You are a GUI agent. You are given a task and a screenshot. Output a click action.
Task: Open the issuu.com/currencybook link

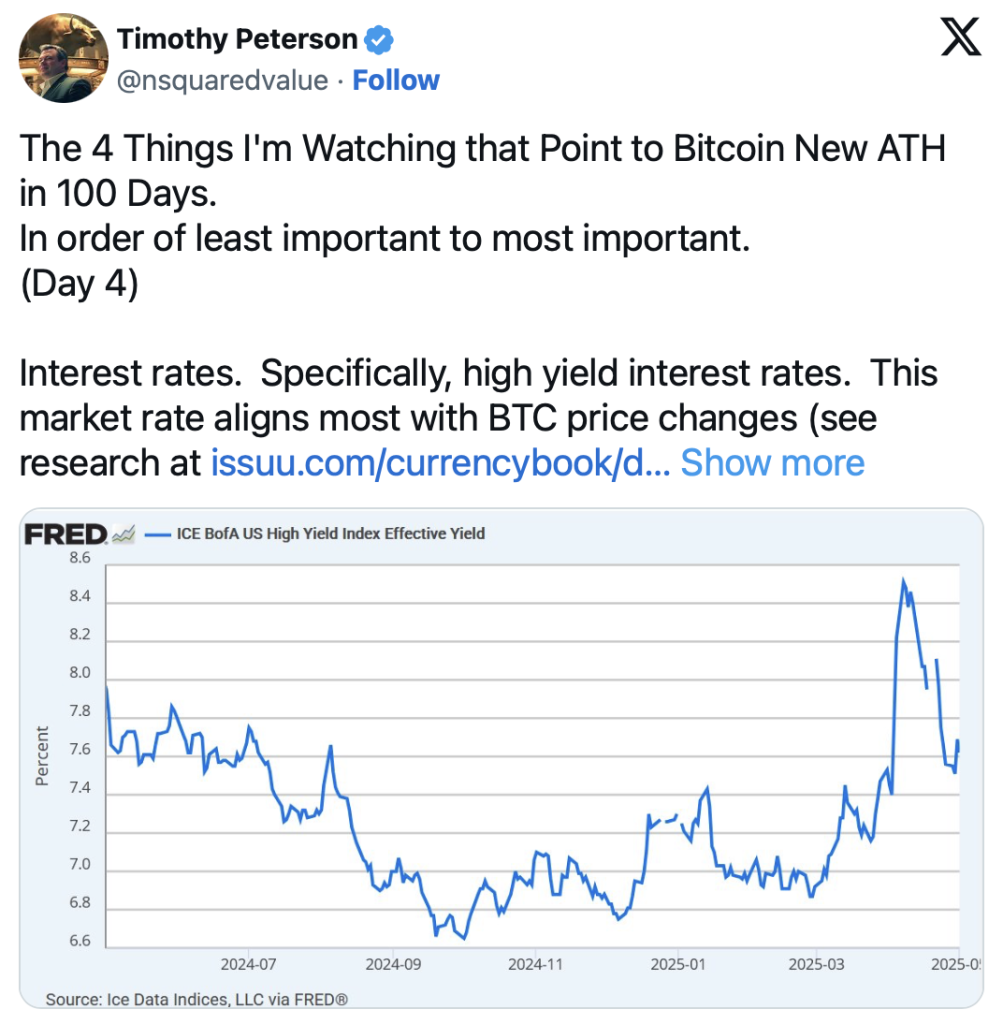[x=440, y=463]
